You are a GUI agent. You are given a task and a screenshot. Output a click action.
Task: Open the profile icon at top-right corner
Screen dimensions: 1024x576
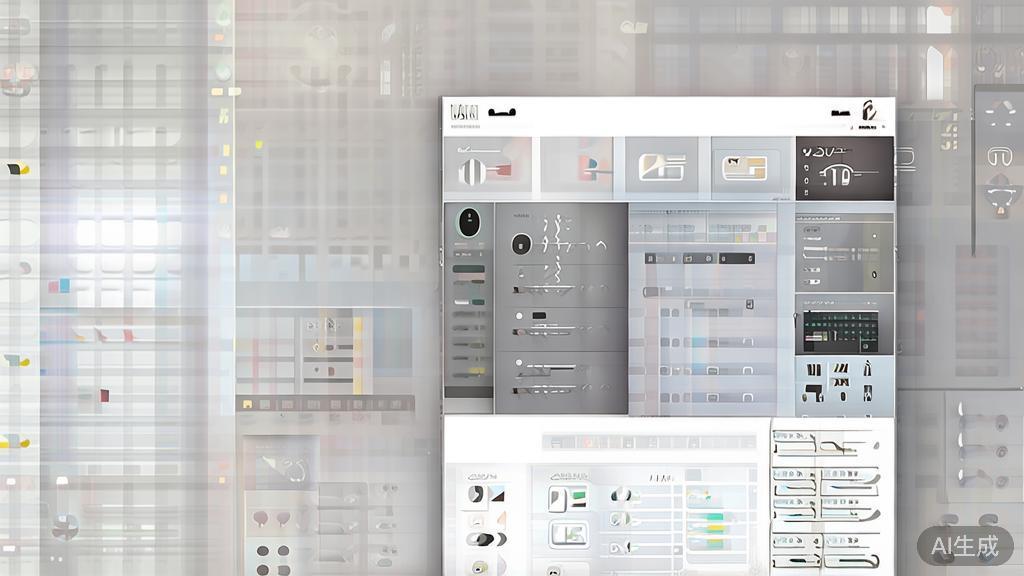click(x=869, y=112)
